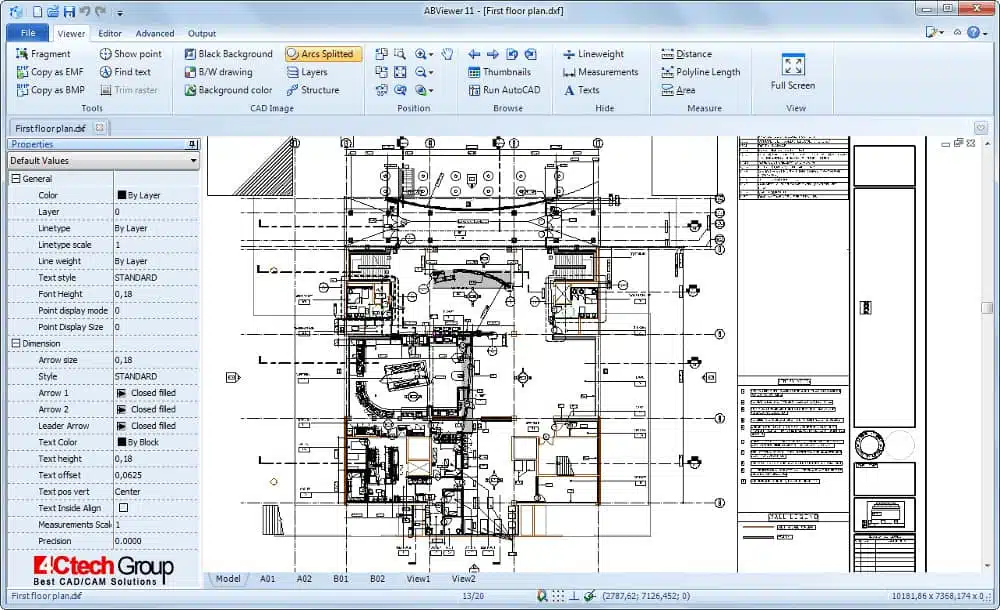The image size is (1000, 610).
Task: Select the Trim raster tool
Action: pyautogui.click(x=133, y=89)
